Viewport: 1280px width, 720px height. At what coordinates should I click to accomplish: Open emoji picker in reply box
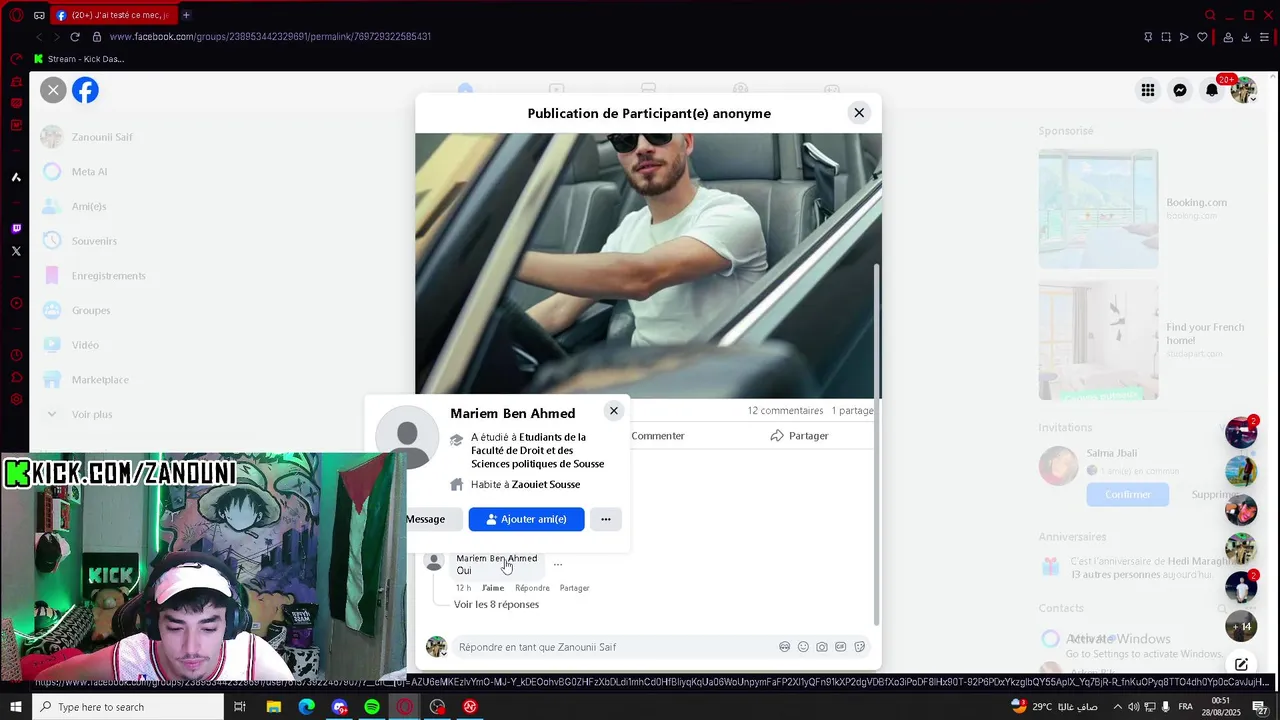tap(803, 647)
